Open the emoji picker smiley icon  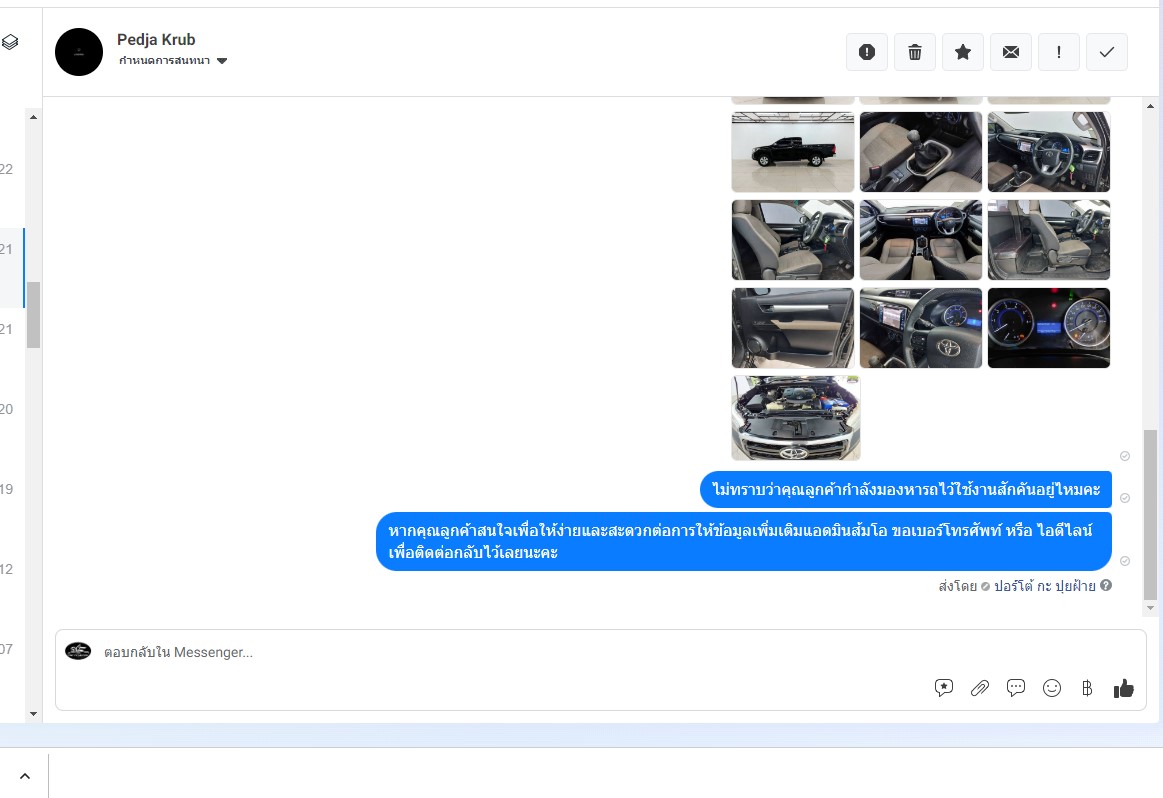pyautogui.click(x=1052, y=688)
